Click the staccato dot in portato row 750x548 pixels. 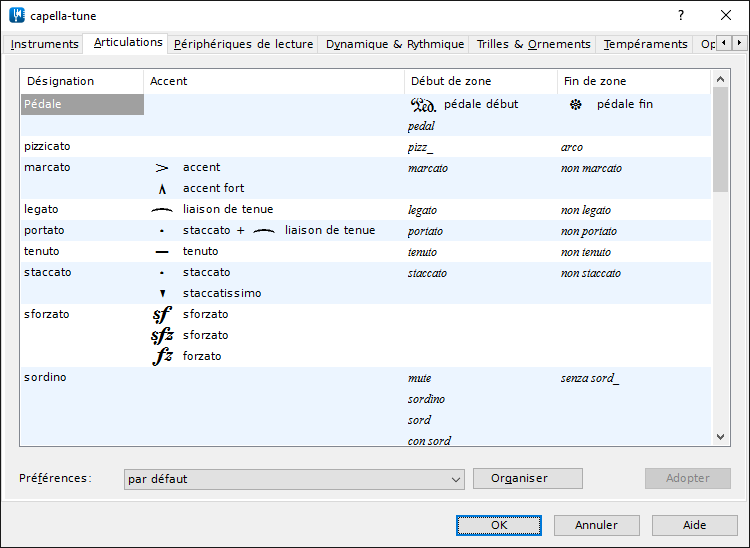[162, 231]
